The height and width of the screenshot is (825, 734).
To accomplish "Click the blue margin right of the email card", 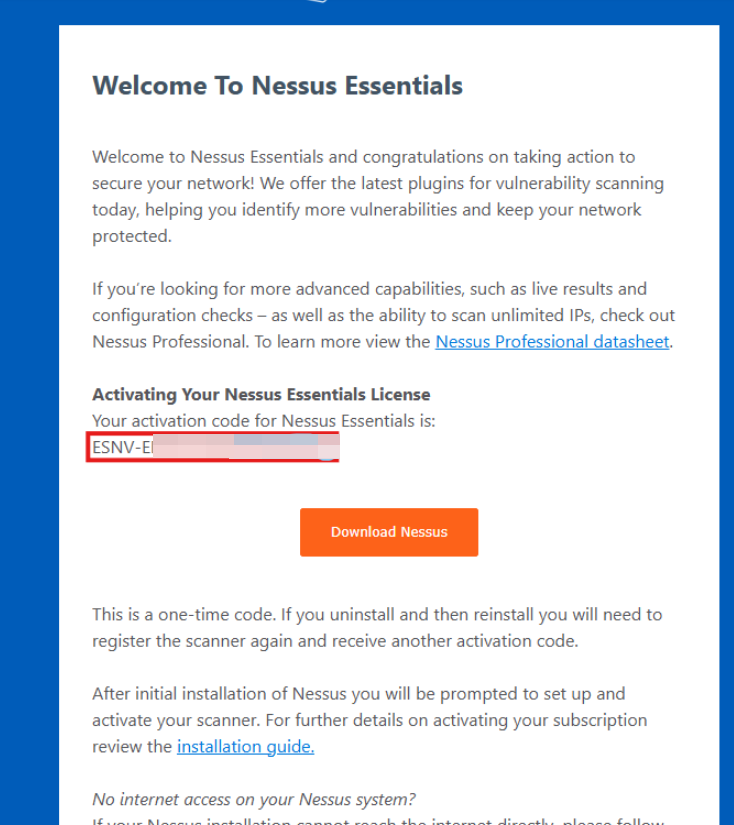I will coord(726,400).
